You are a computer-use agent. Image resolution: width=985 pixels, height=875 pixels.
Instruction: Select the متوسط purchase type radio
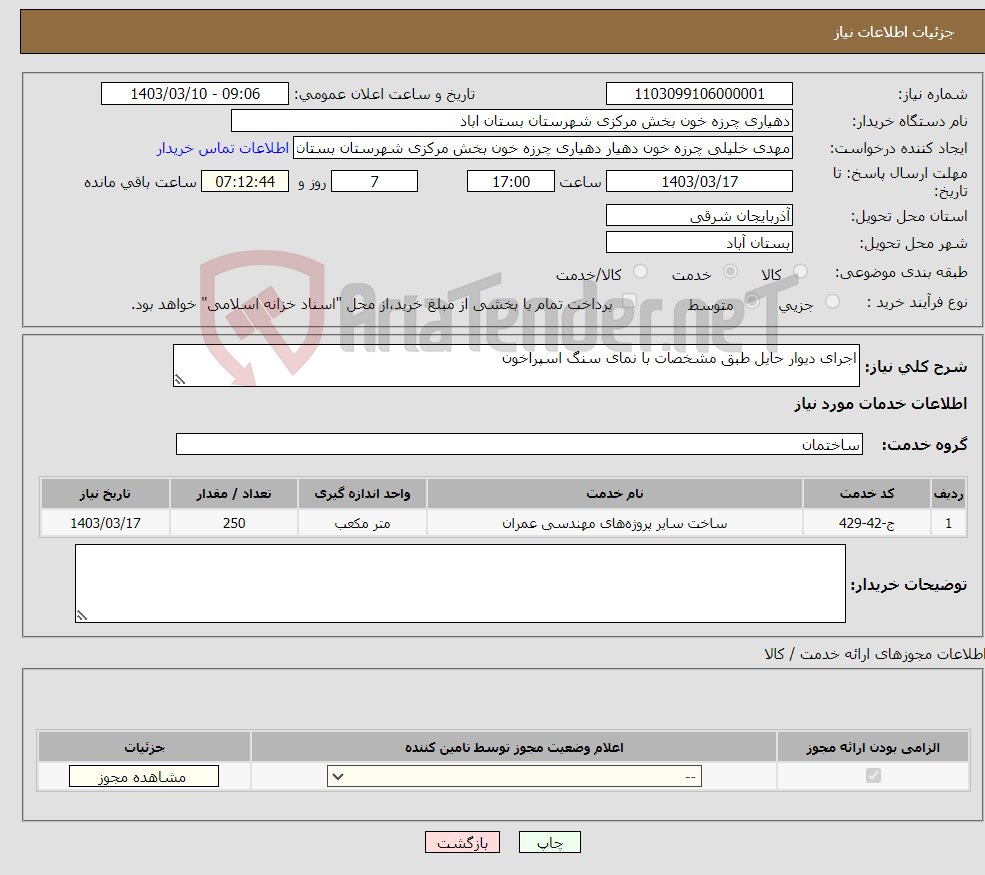click(x=753, y=302)
